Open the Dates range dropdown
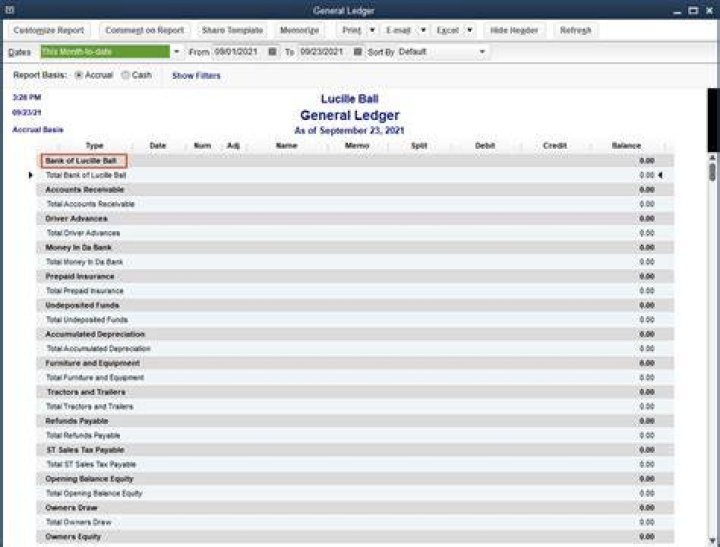This screenshot has width=720, height=547. (x=177, y=52)
